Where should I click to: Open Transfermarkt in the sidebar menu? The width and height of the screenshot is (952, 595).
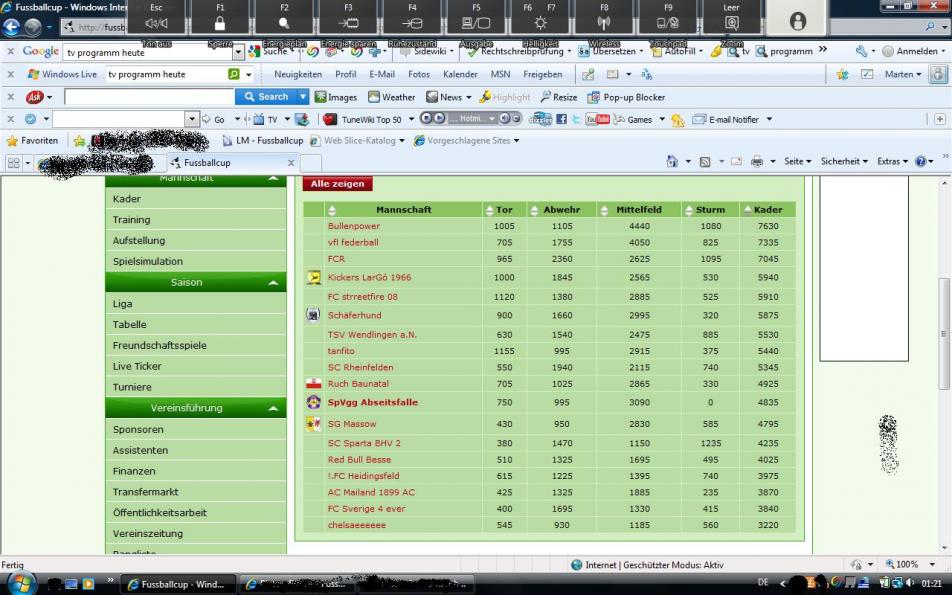click(146, 492)
